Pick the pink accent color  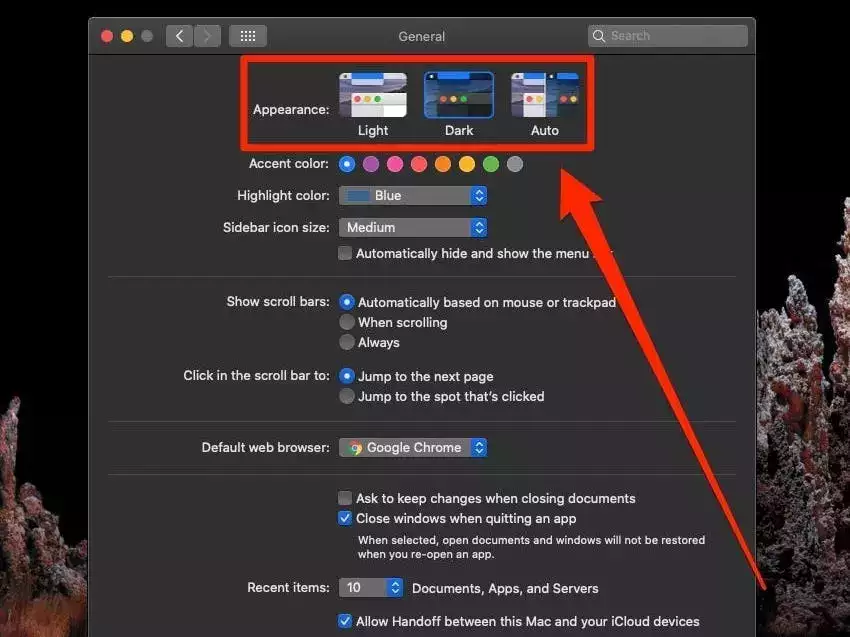395,164
